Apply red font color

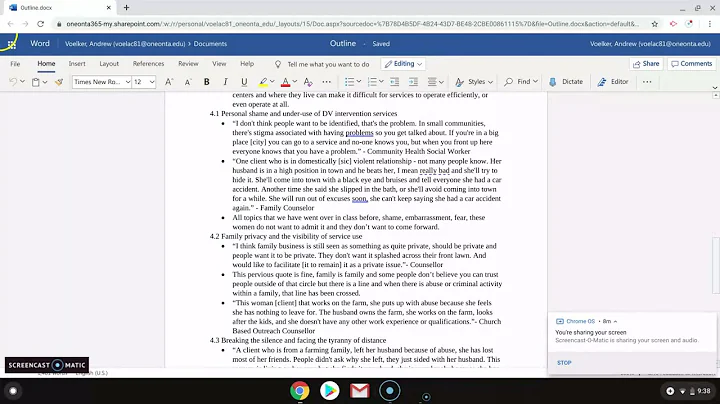pyautogui.click(x=285, y=82)
